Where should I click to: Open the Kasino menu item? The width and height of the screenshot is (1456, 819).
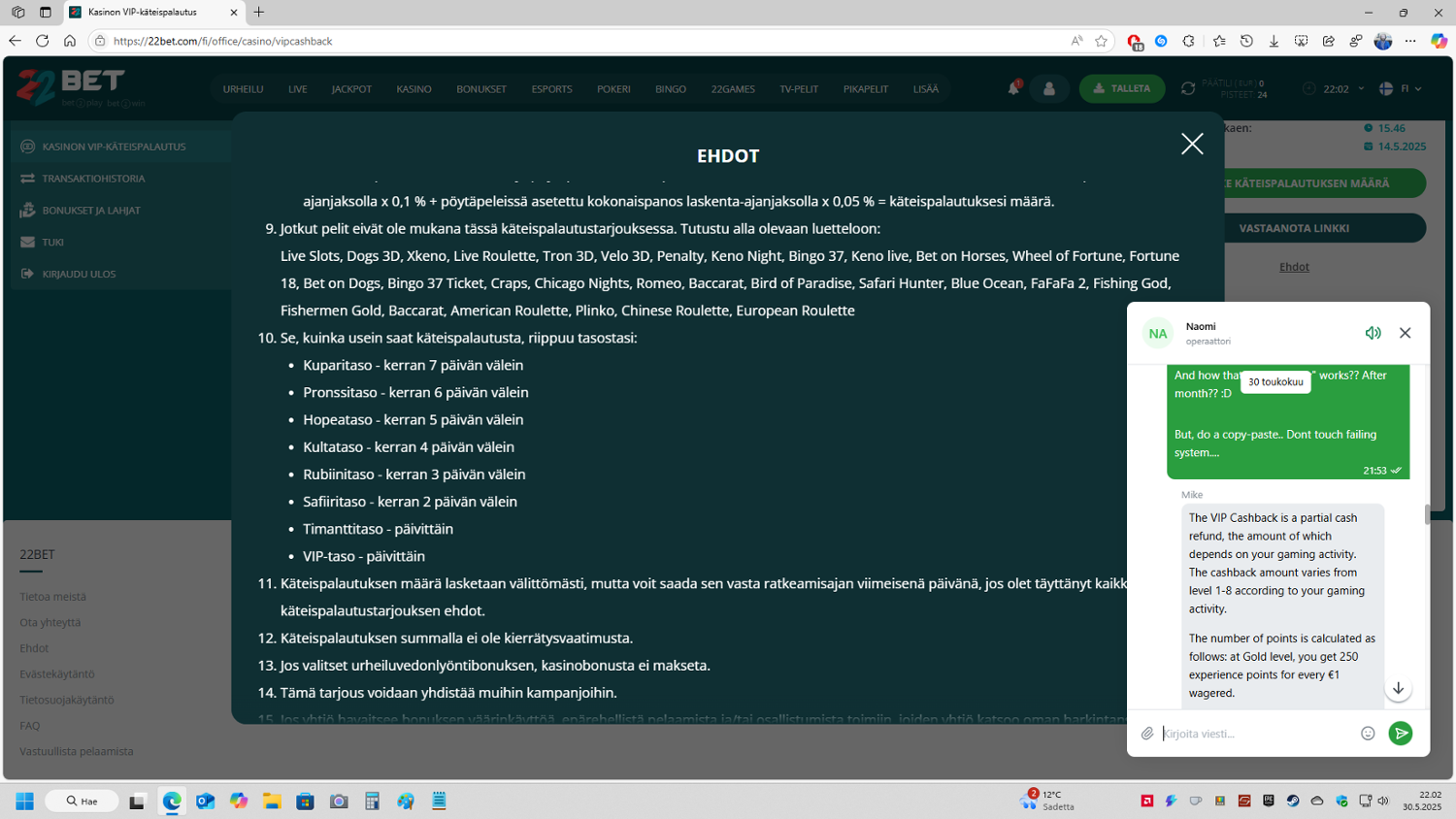click(414, 89)
